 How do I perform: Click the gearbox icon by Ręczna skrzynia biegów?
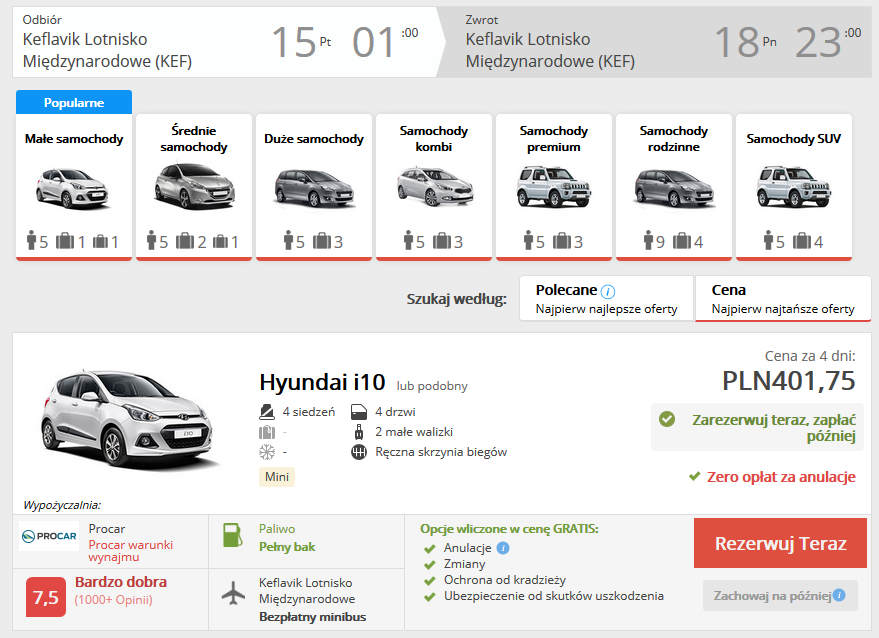pos(359,452)
